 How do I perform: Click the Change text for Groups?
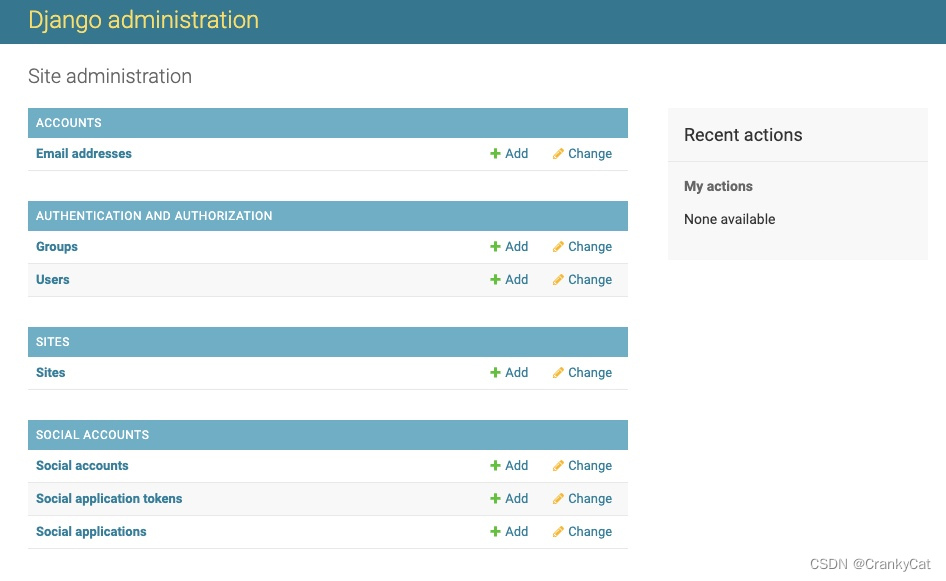click(590, 247)
